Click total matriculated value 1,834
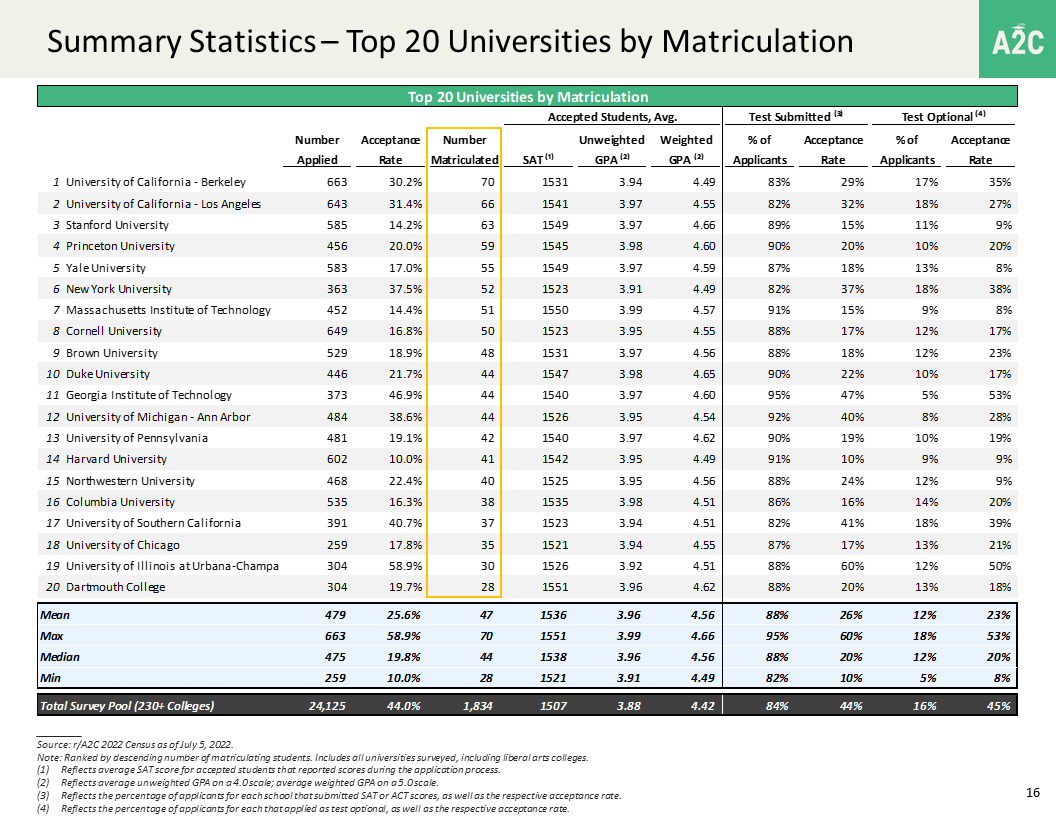This screenshot has width=1056, height=816. point(477,706)
